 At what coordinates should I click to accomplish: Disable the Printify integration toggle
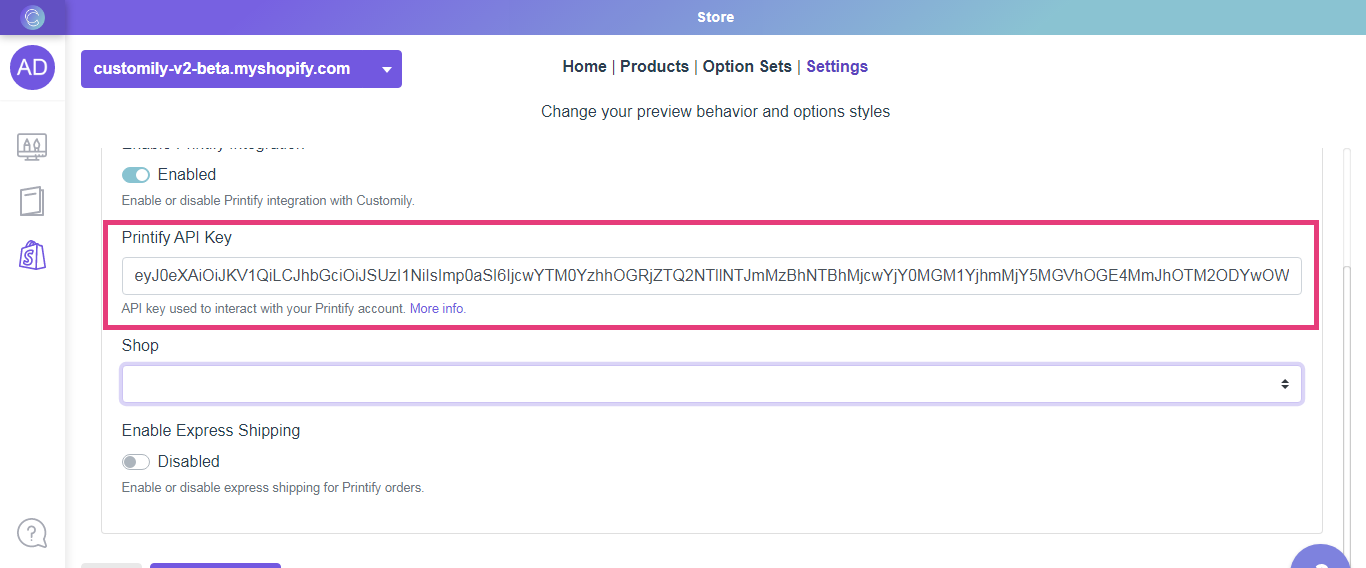click(x=136, y=175)
